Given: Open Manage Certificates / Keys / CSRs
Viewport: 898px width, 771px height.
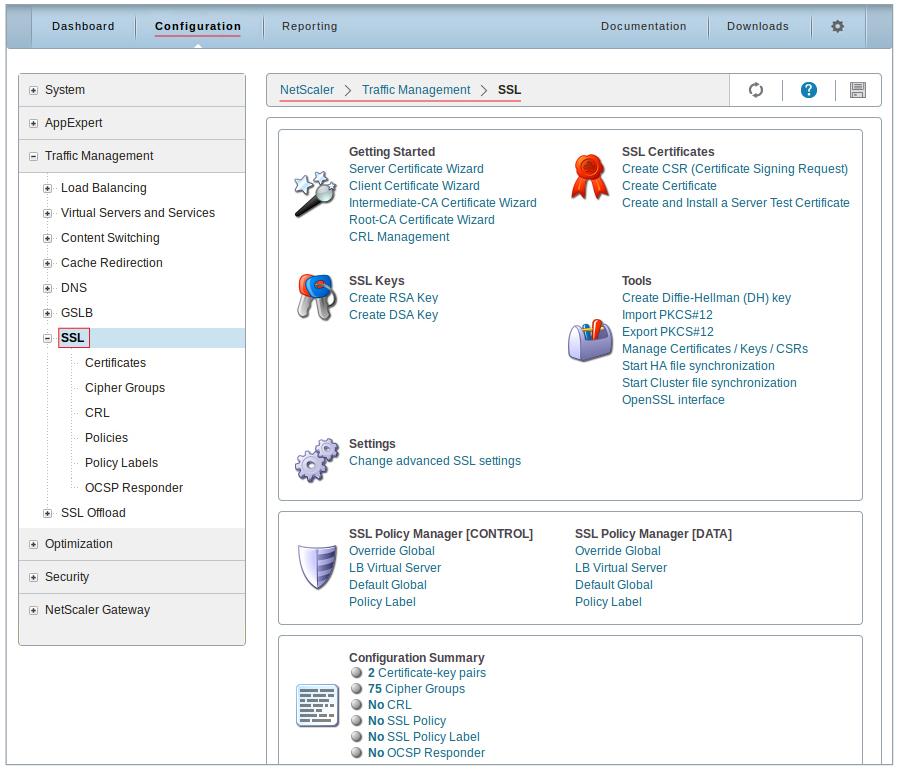Looking at the screenshot, I should (715, 349).
